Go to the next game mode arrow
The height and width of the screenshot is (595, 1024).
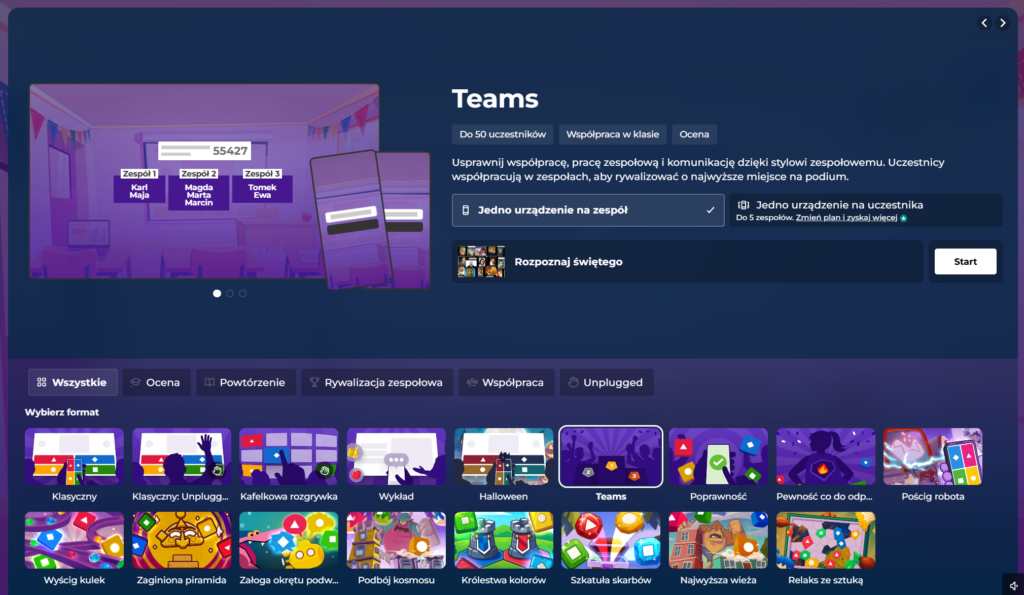point(1003,23)
